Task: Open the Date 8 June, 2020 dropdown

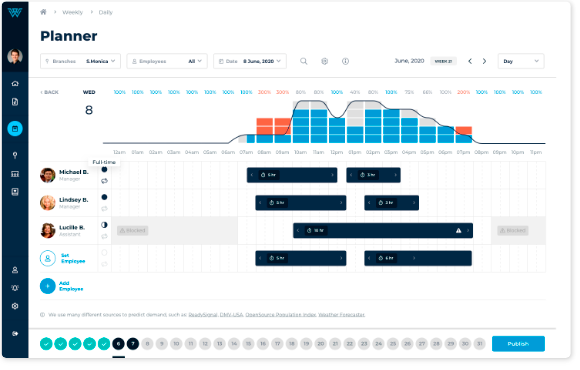Action: pos(250,61)
